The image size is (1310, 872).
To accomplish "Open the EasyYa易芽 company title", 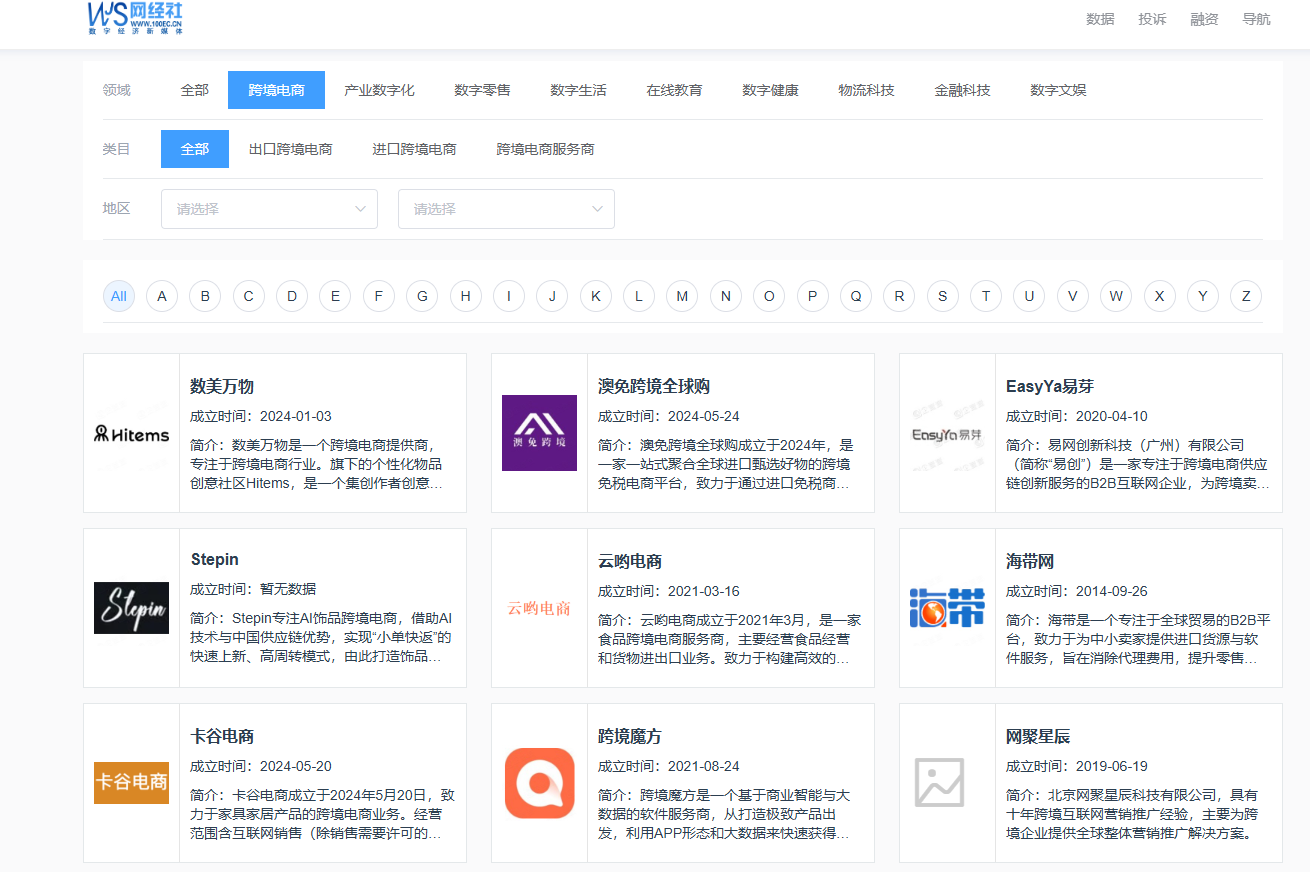I will (x=1050, y=386).
